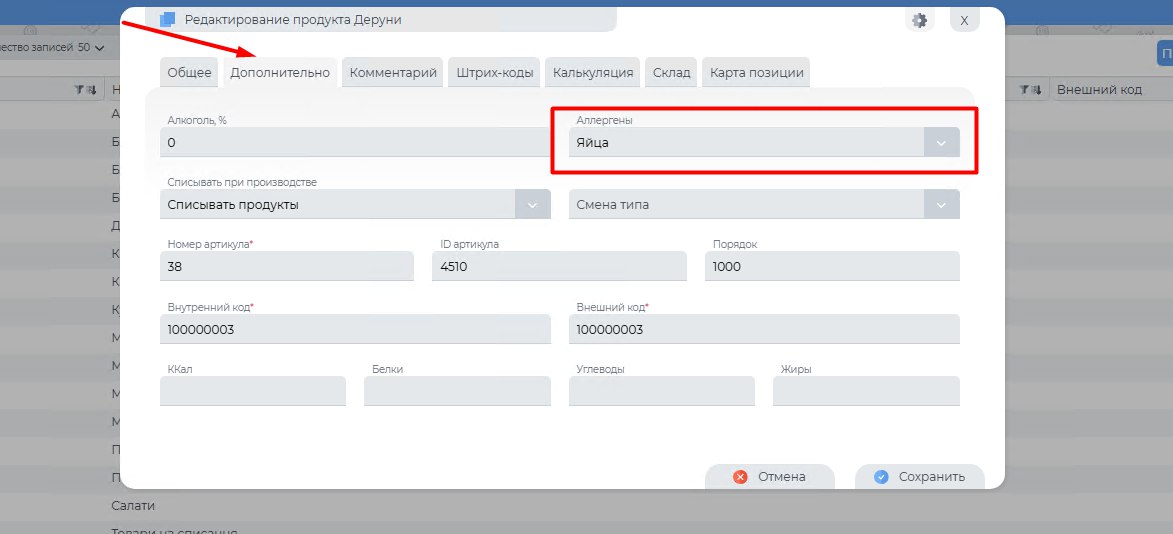
Task: Open the Склад tab
Action: (x=671, y=73)
